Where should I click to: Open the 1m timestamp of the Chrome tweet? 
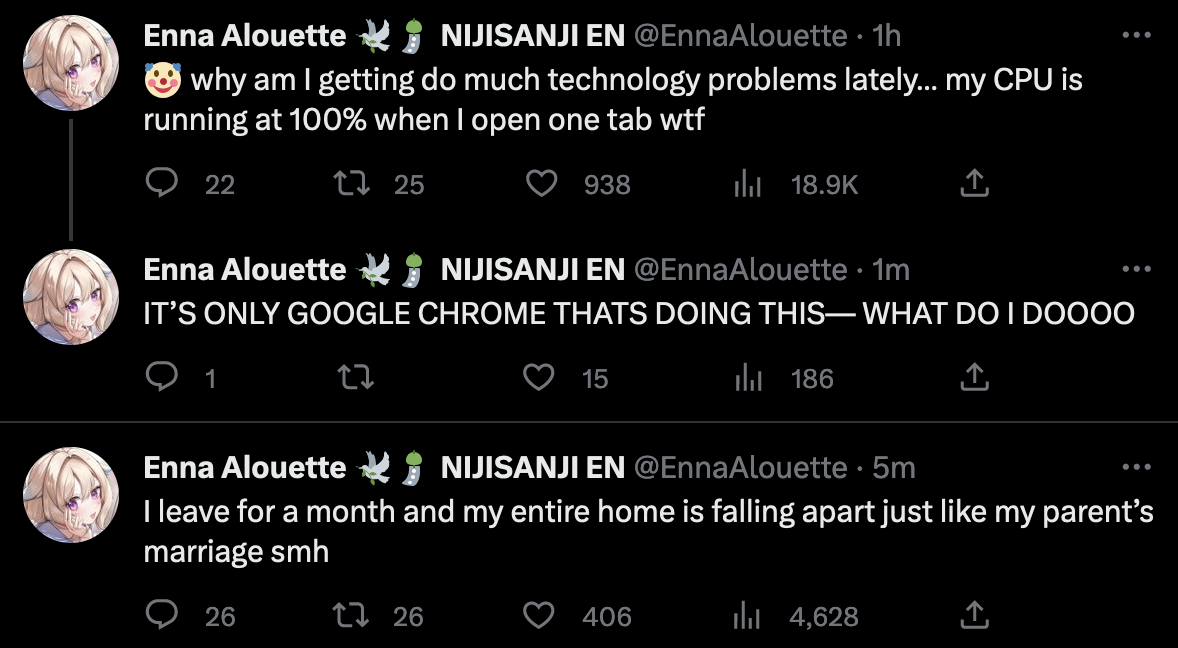click(890, 270)
